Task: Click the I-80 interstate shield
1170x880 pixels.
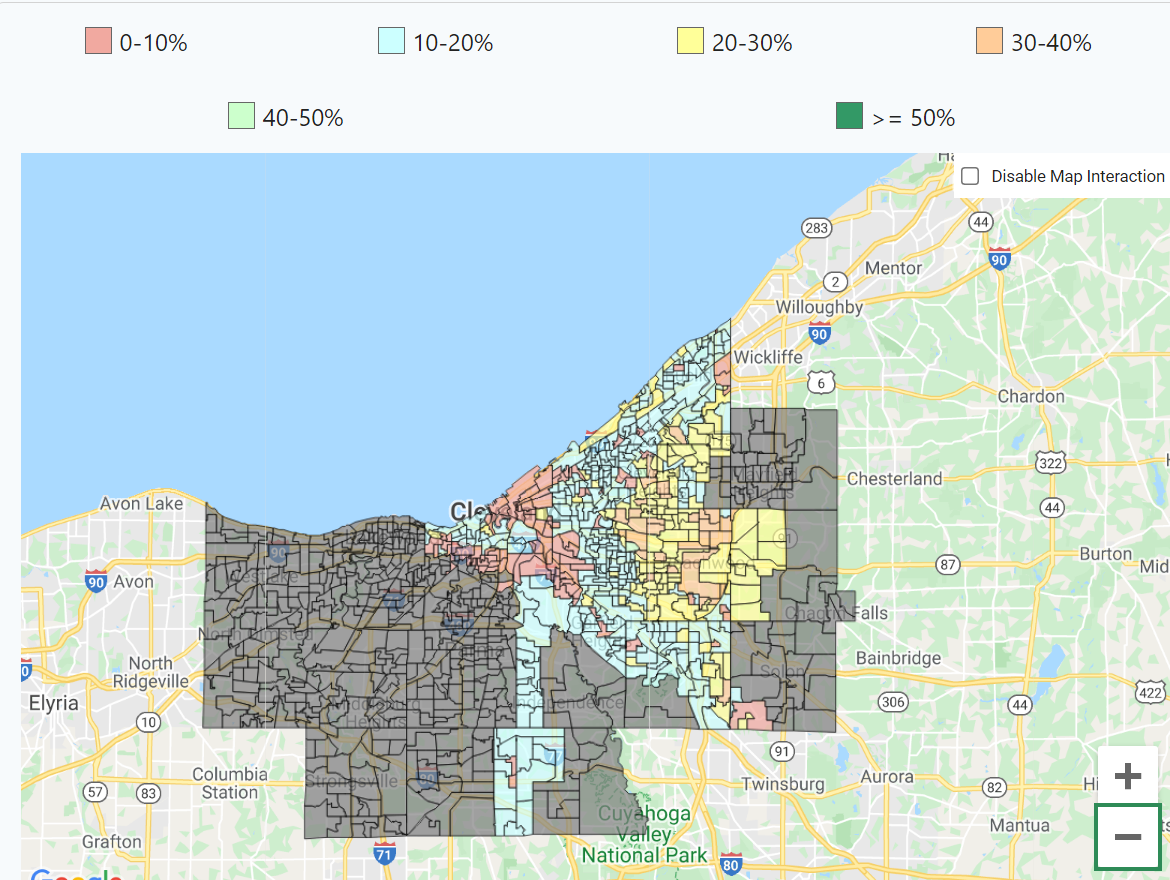Action: [x=731, y=865]
